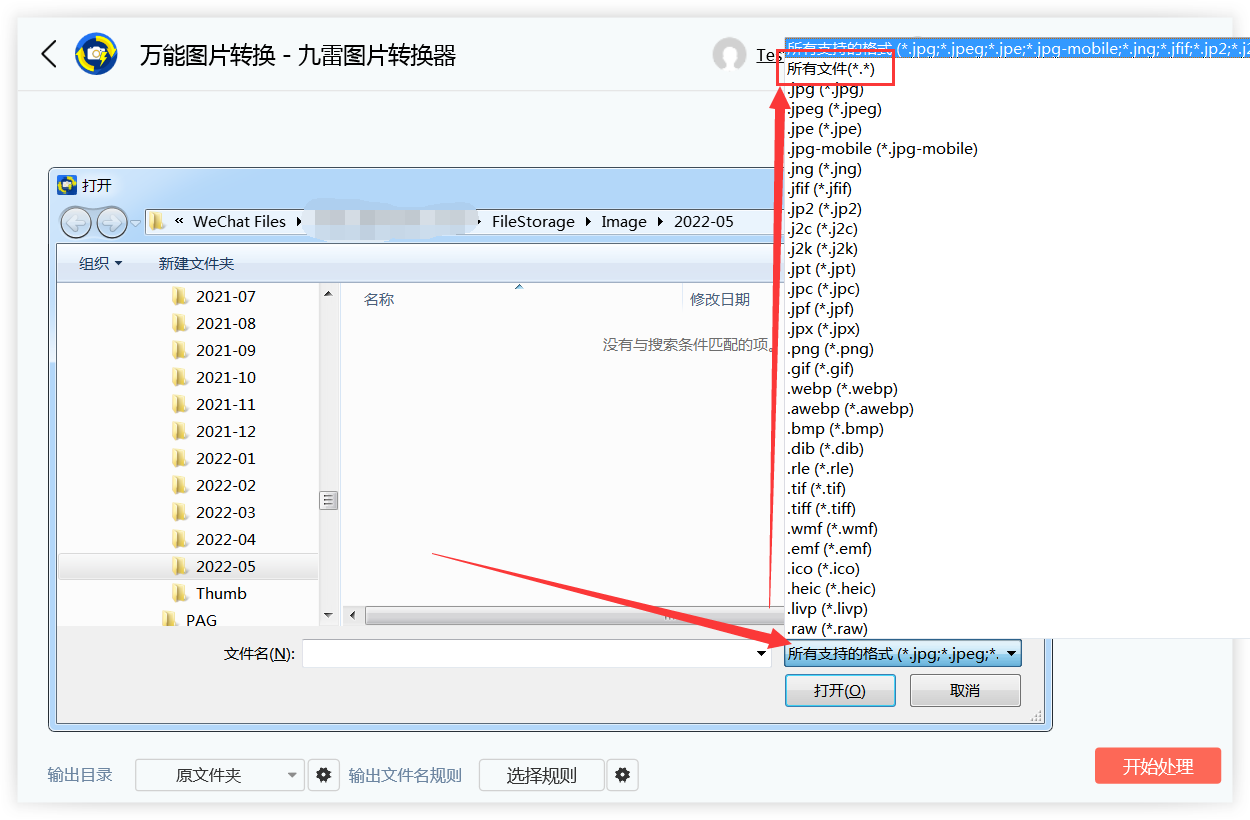The height and width of the screenshot is (820, 1250).
Task: Choose .jpg-mobile (*.jpg-mobile) filter option
Action: (882, 149)
